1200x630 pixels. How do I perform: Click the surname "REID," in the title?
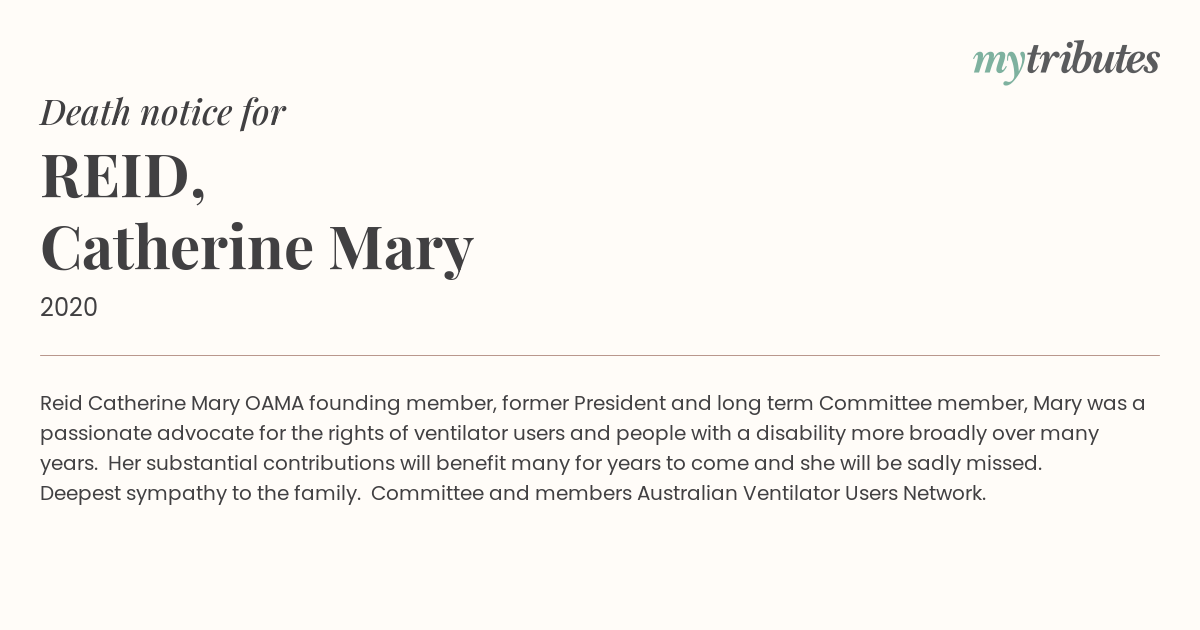[x=123, y=178]
